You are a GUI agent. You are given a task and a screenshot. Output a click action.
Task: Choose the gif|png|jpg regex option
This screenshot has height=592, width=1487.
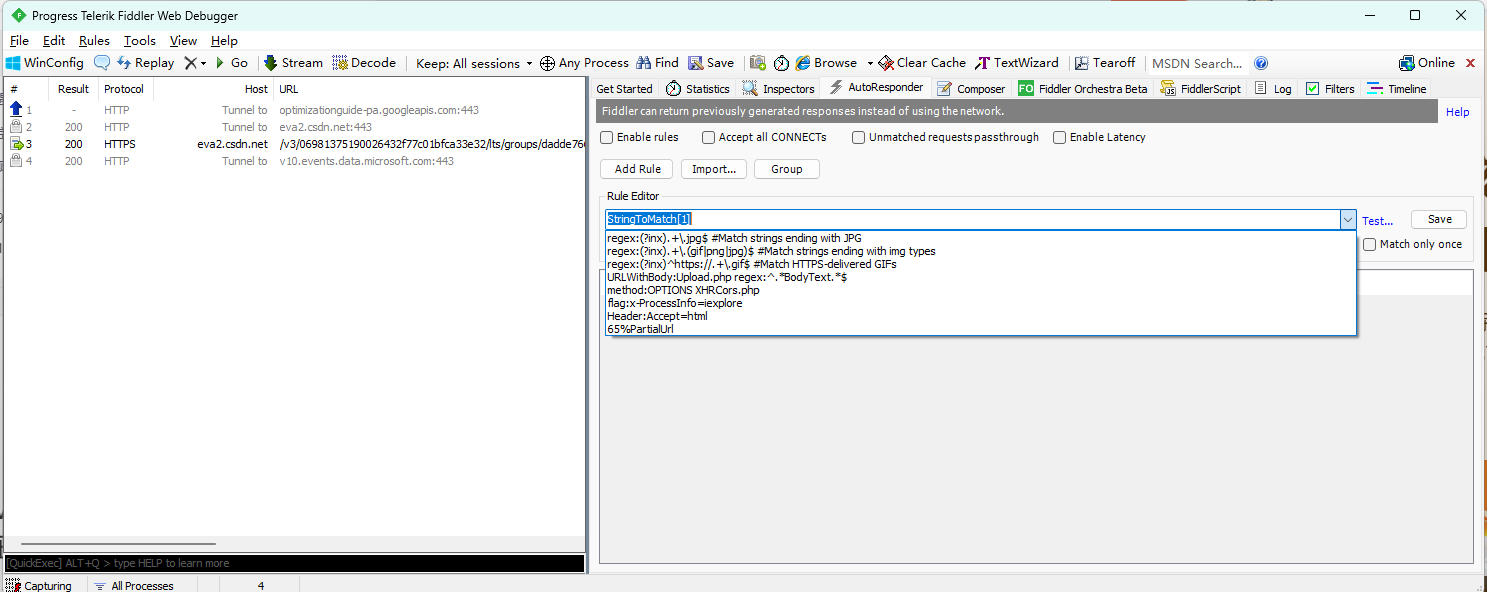click(x=980, y=251)
